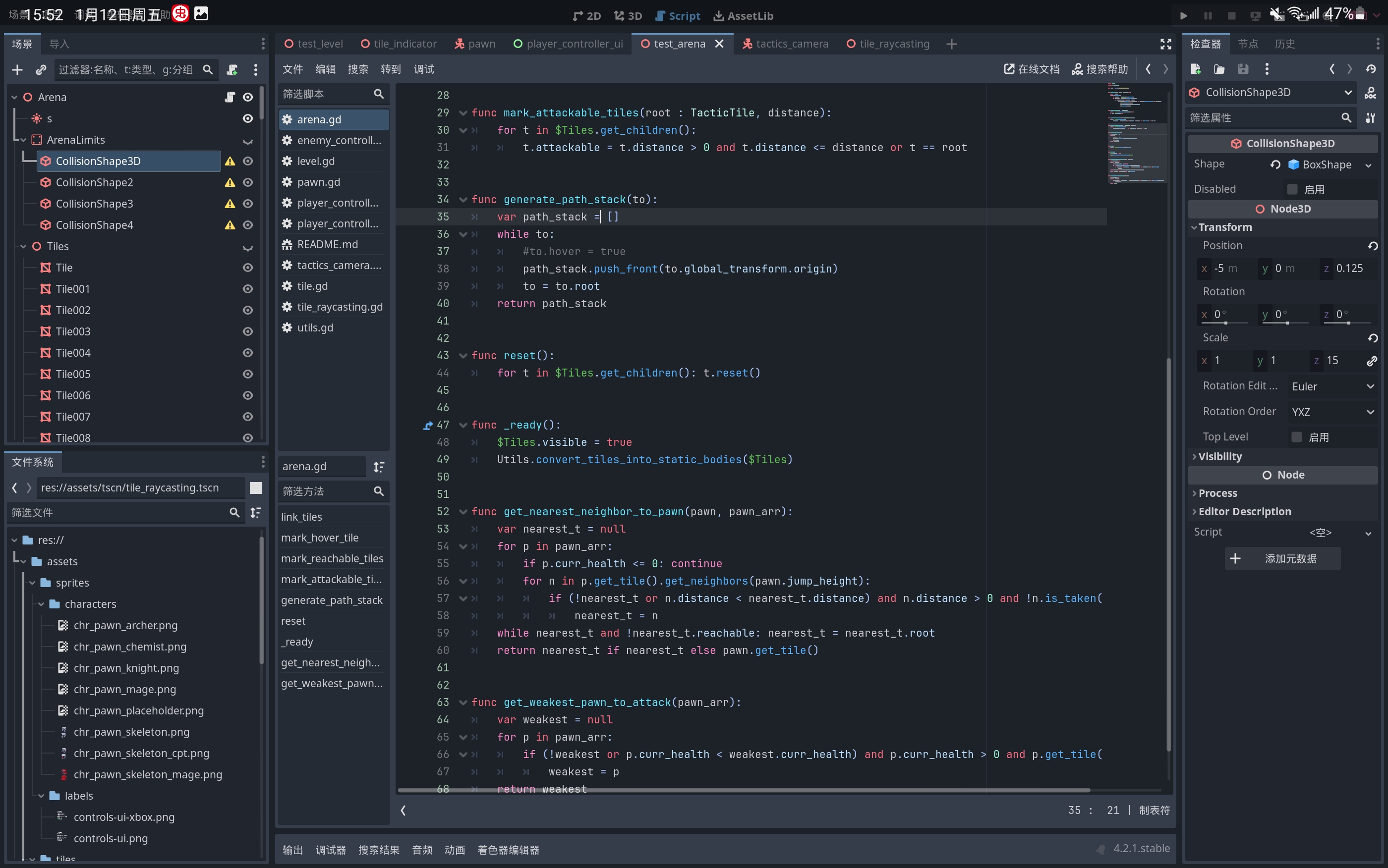Open documentation icon beside CollisionShape3D selector
Screen dimensions: 1388x868
pyautogui.click(x=1370, y=93)
